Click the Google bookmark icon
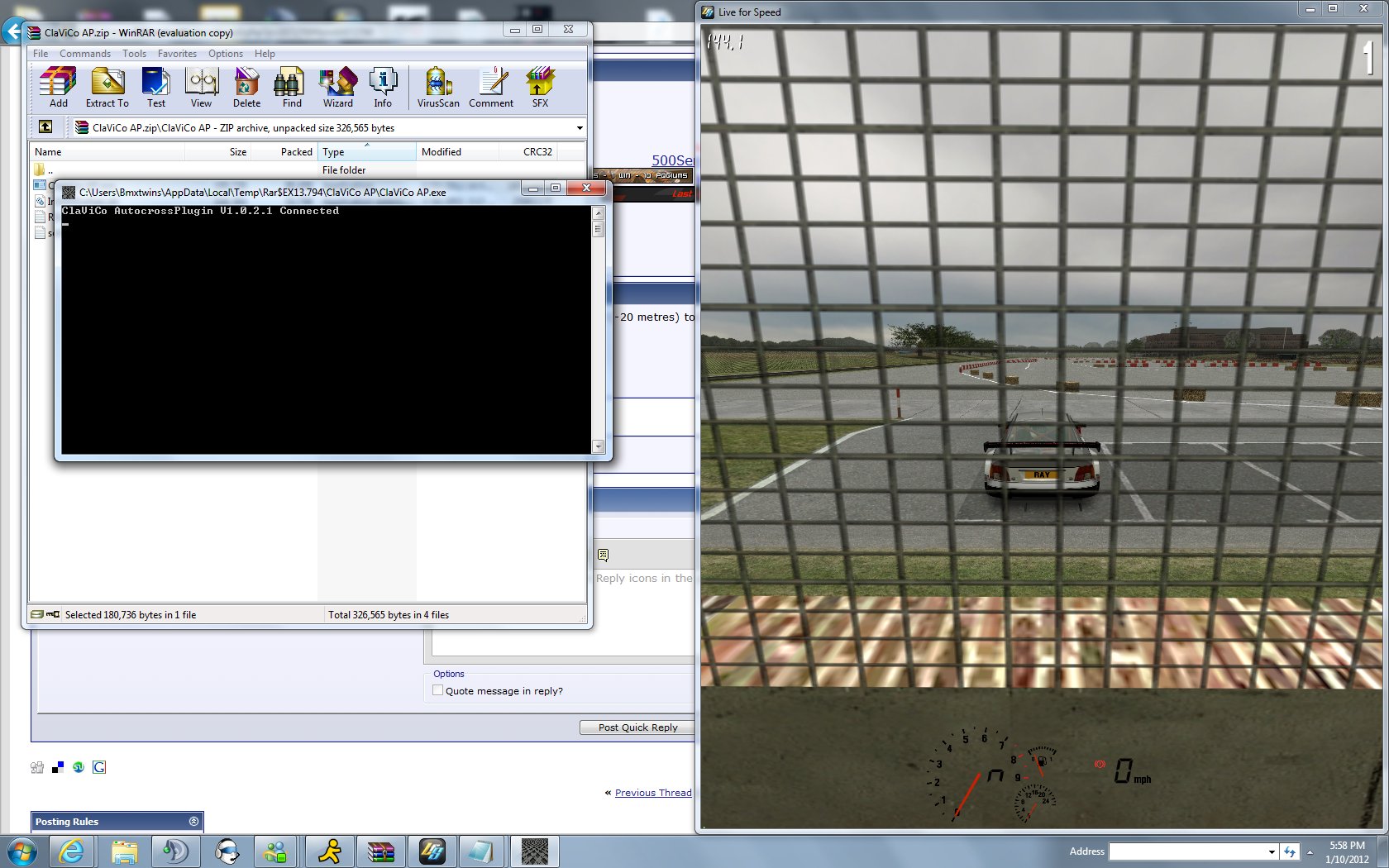The height and width of the screenshot is (868, 1389). [x=99, y=767]
